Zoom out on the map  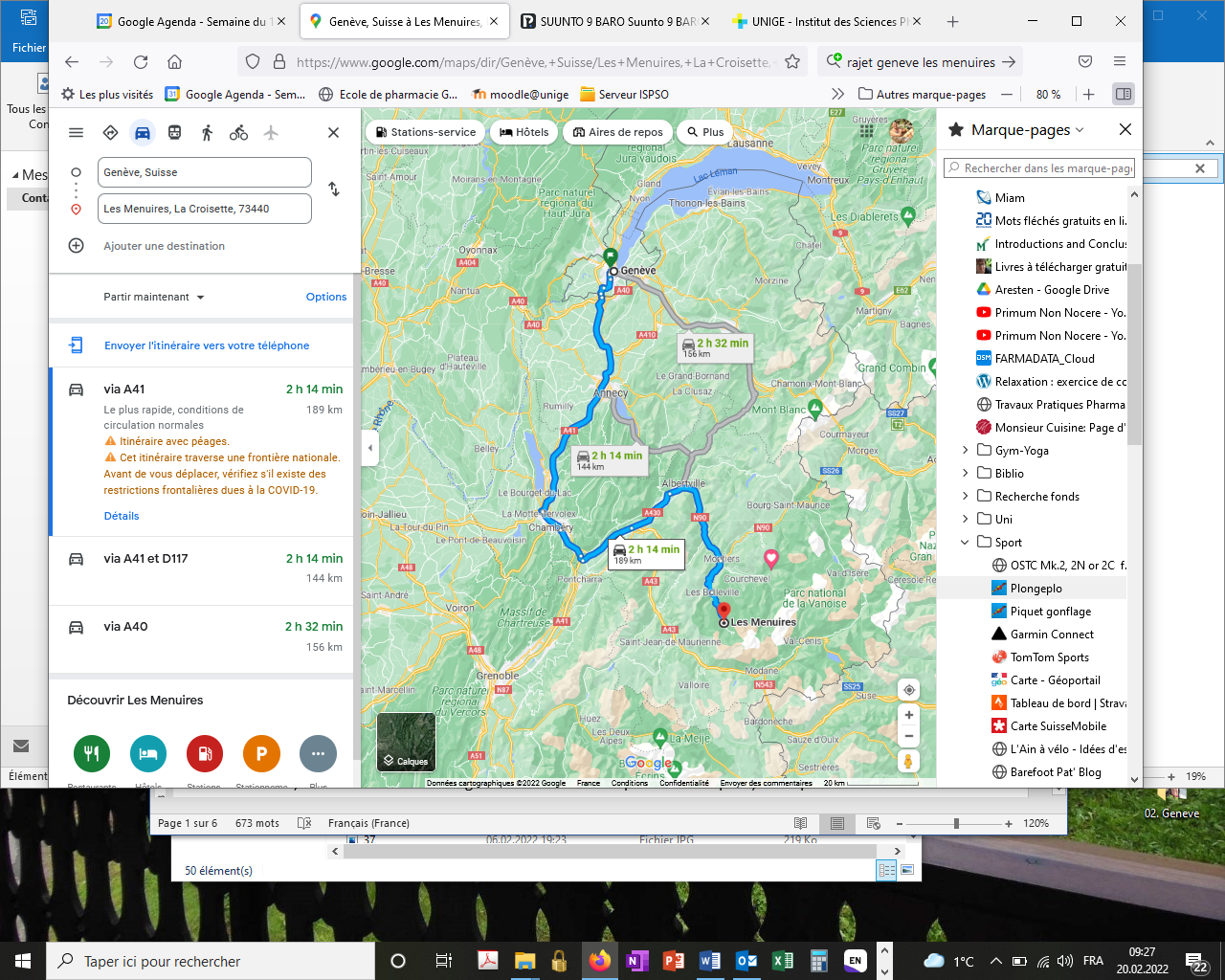pyautogui.click(x=909, y=736)
